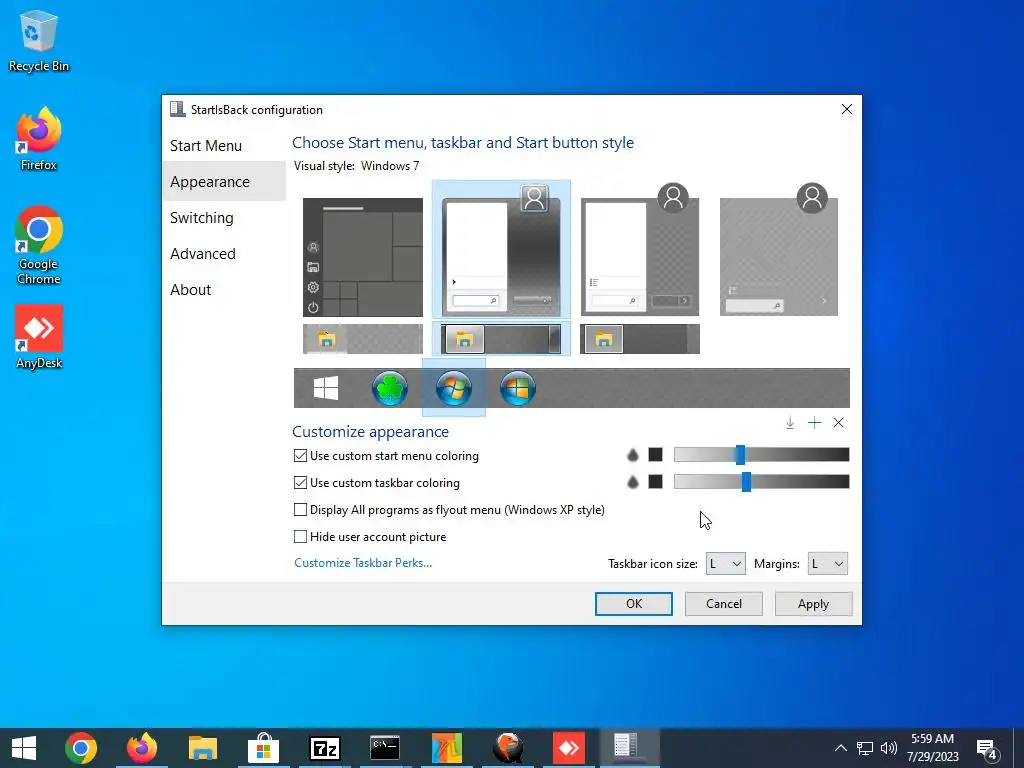The image size is (1024, 768).
Task: Choose the green clover start orb
Action: pyautogui.click(x=390, y=388)
